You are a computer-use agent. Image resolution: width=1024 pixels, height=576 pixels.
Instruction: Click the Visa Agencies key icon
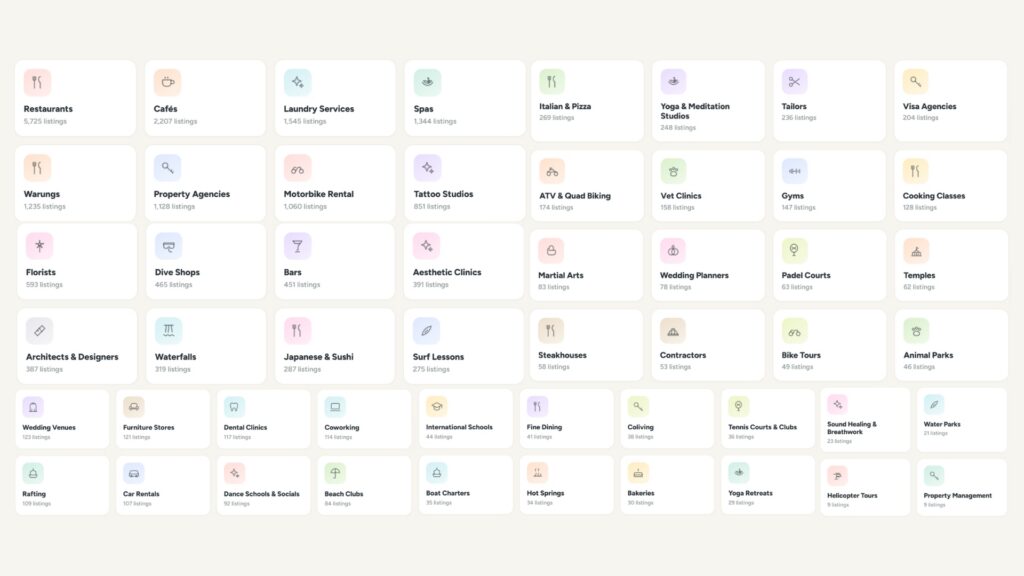click(x=916, y=82)
